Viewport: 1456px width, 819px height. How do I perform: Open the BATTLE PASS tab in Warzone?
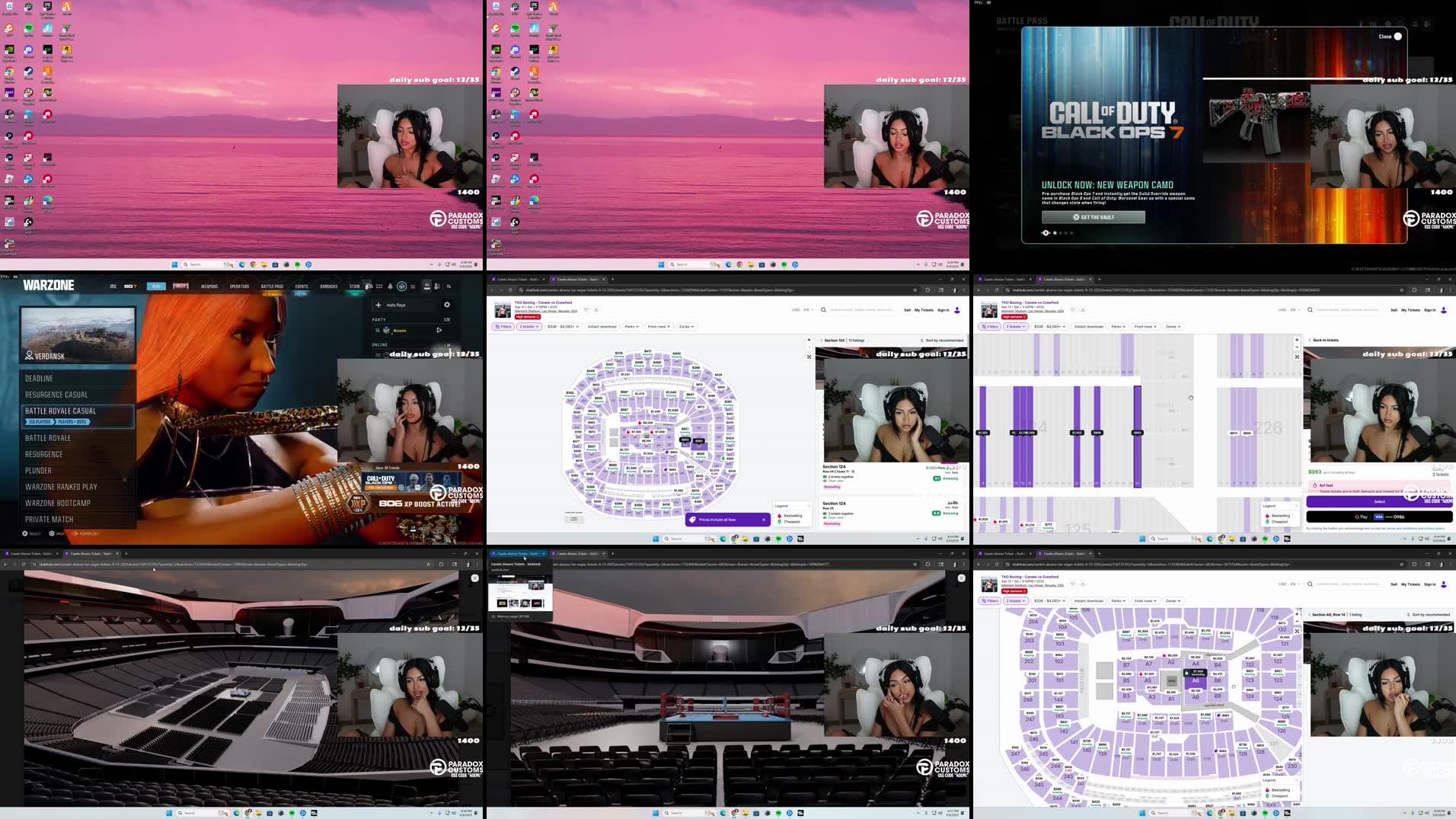pos(272,286)
